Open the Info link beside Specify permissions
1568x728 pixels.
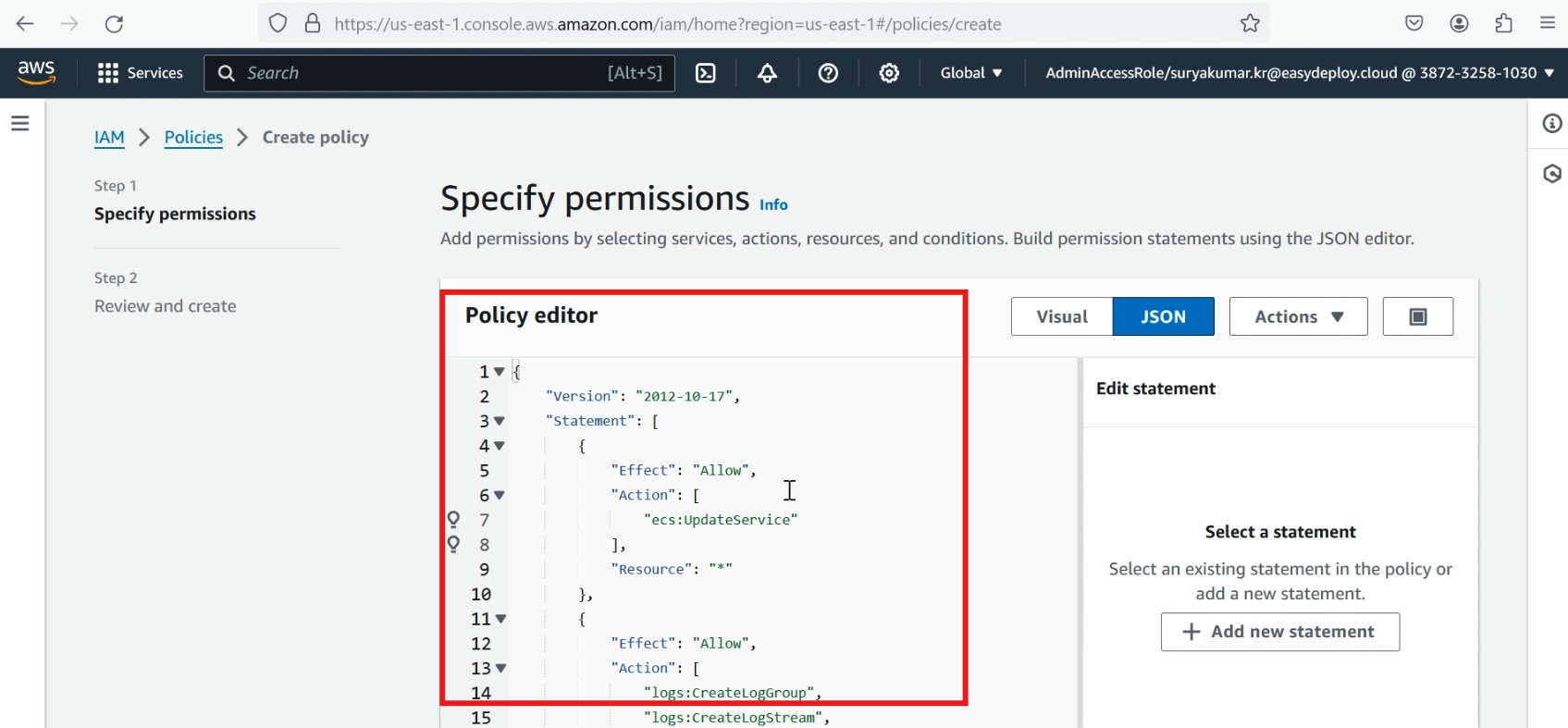click(x=773, y=204)
